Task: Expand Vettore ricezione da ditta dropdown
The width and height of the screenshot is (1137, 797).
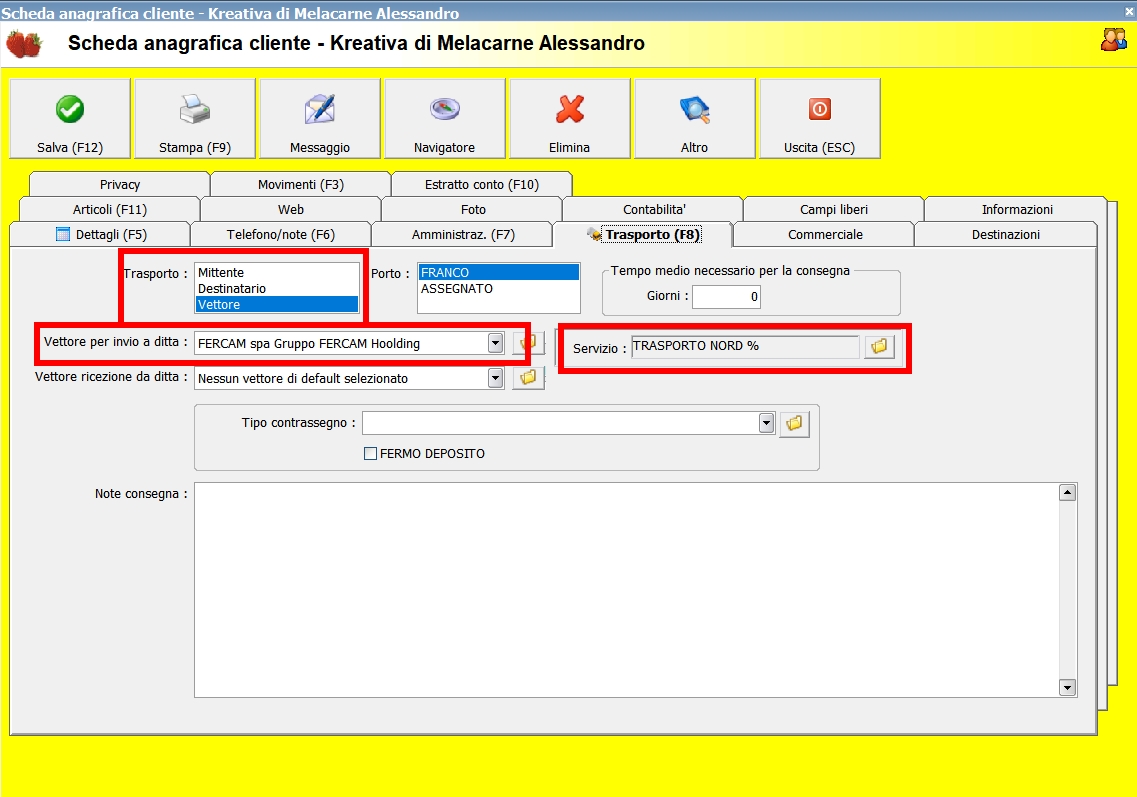Action: click(495, 377)
